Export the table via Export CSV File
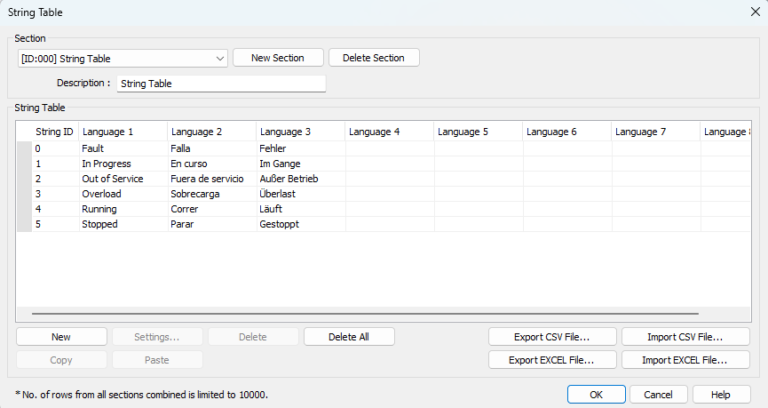The width and height of the screenshot is (768, 408). [x=552, y=337]
